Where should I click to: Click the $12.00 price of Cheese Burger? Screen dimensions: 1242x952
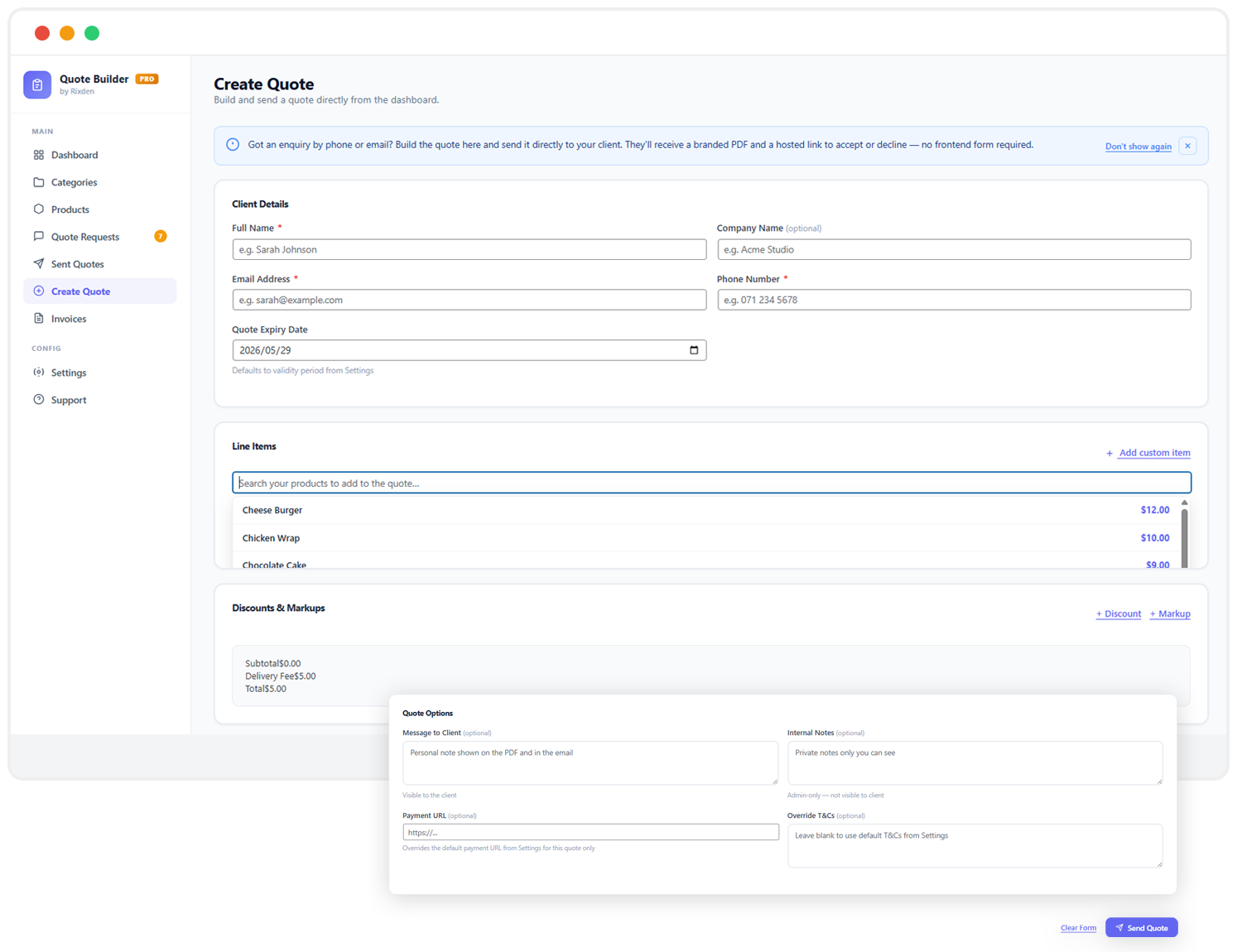pos(1154,510)
